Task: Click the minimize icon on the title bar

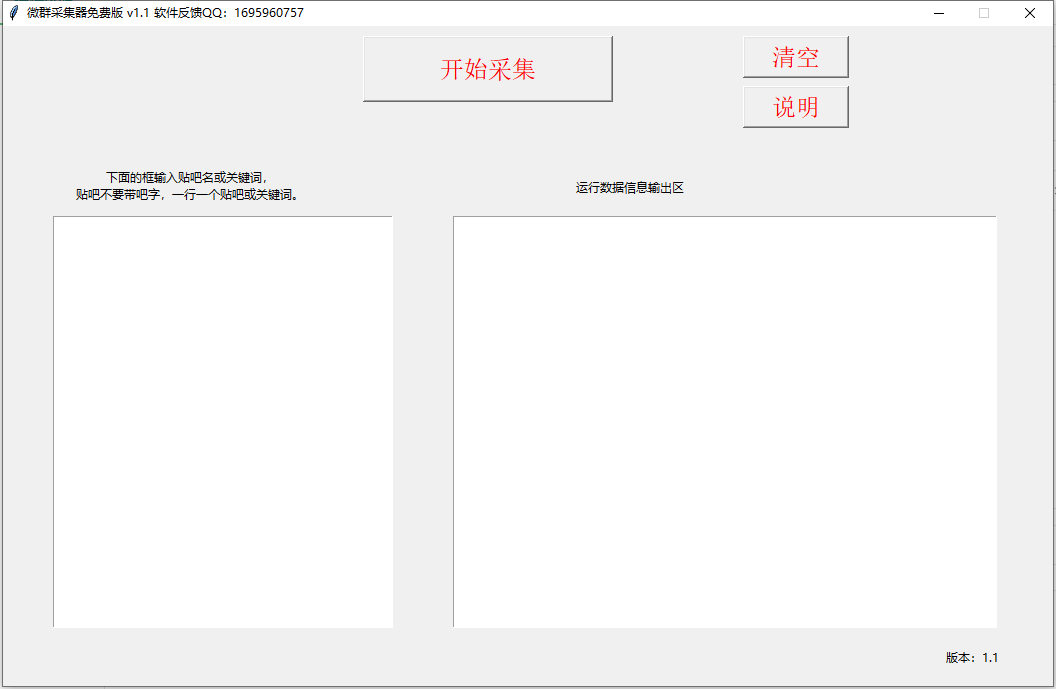Action: [938, 13]
